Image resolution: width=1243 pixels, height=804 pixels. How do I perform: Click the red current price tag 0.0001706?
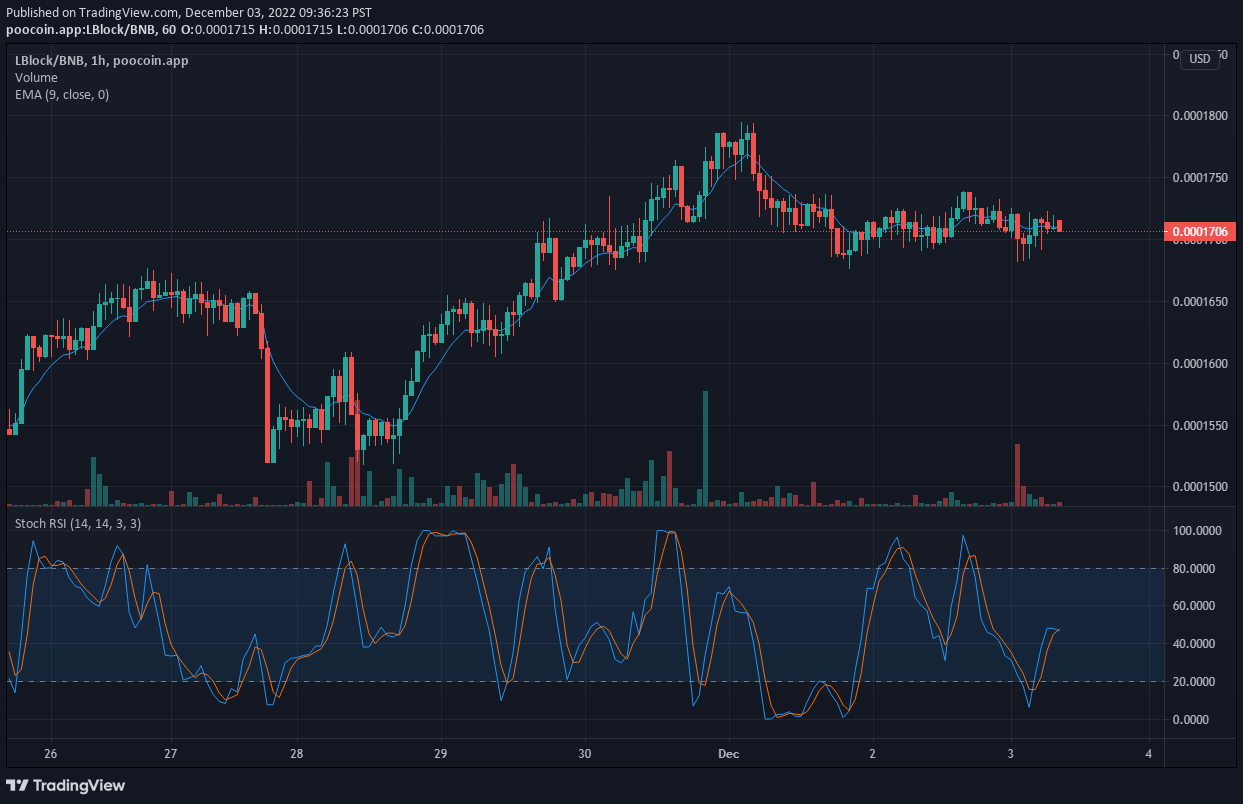click(x=1200, y=232)
